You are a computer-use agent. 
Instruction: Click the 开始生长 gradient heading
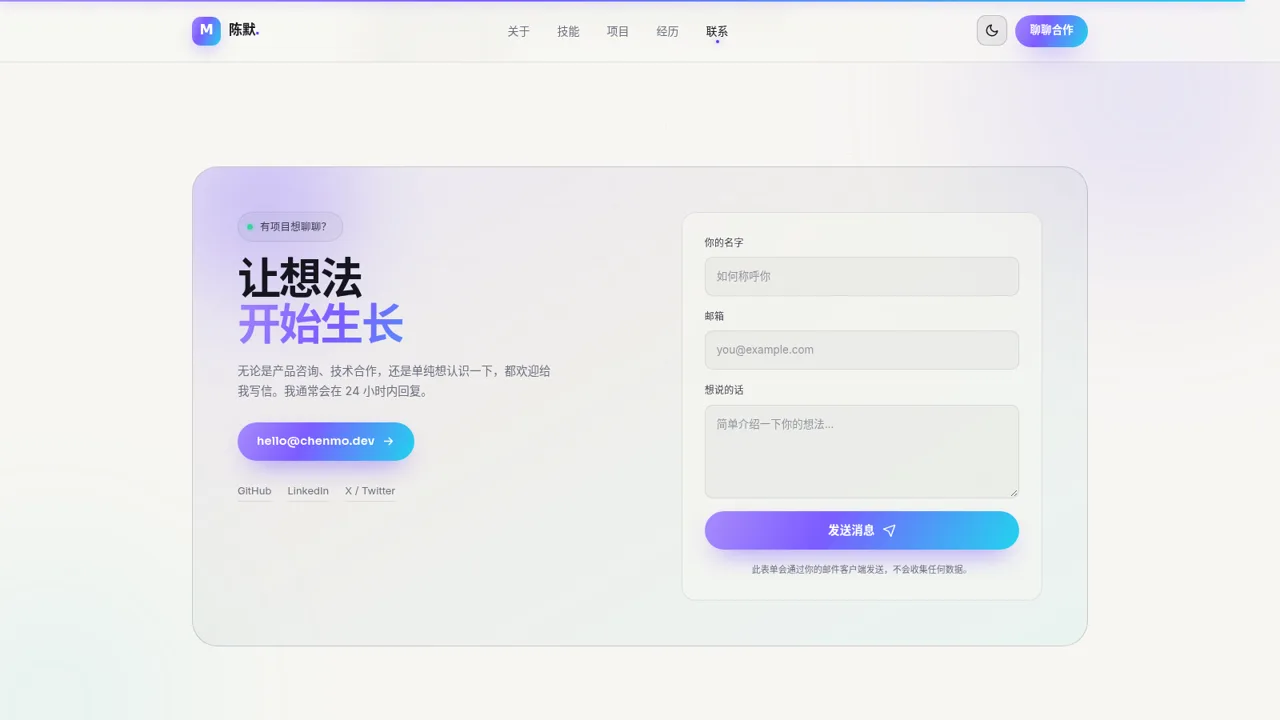click(321, 324)
